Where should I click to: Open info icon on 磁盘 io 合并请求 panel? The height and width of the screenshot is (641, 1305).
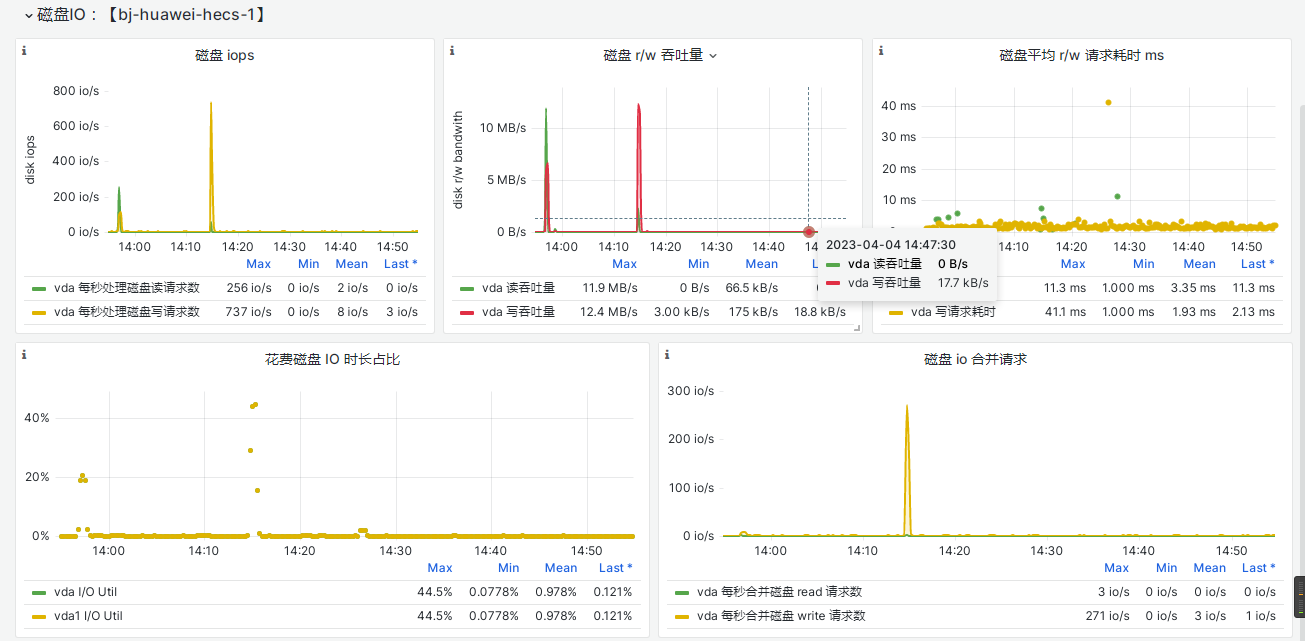tap(667, 354)
